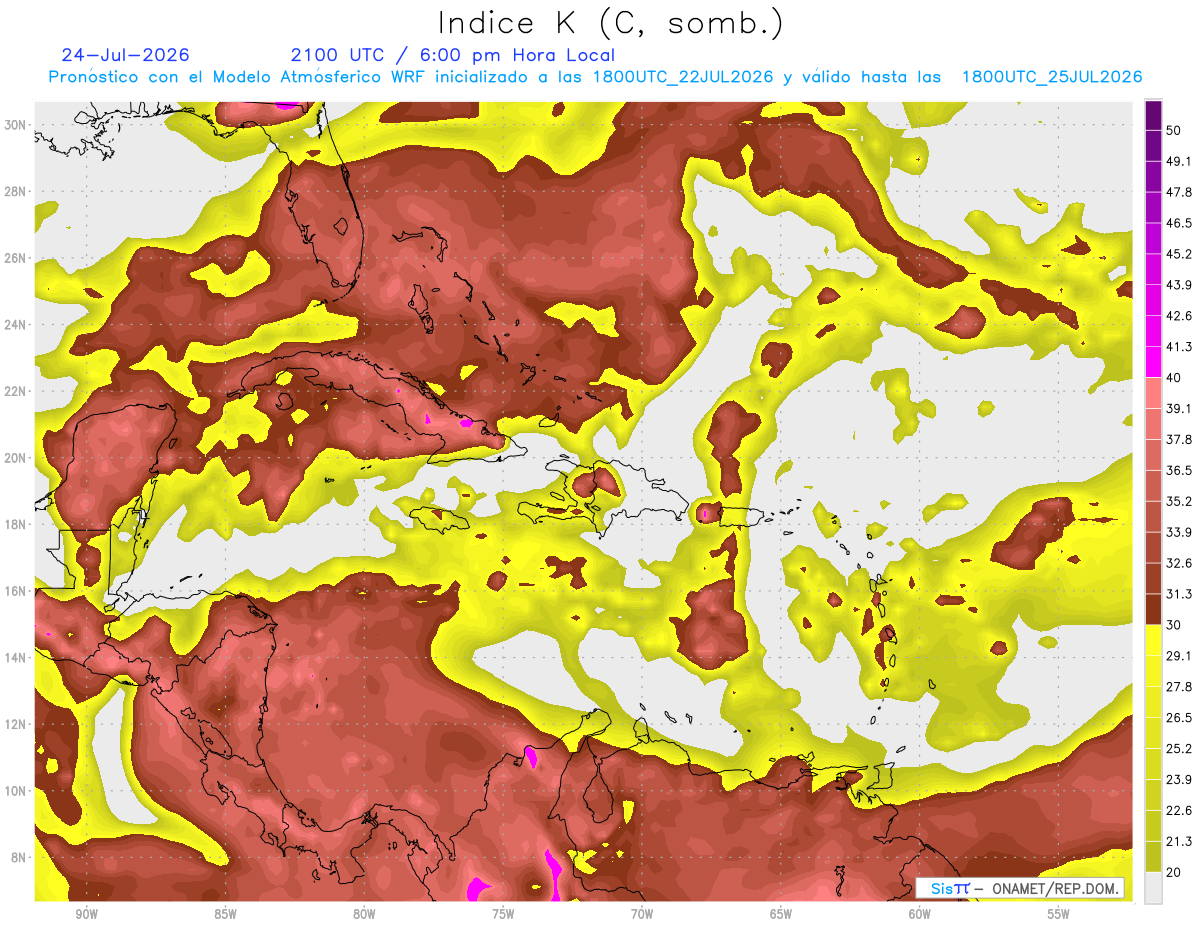Click the '16N' latitude label
This screenshot has height=927, width=1200.
tap(17, 591)
